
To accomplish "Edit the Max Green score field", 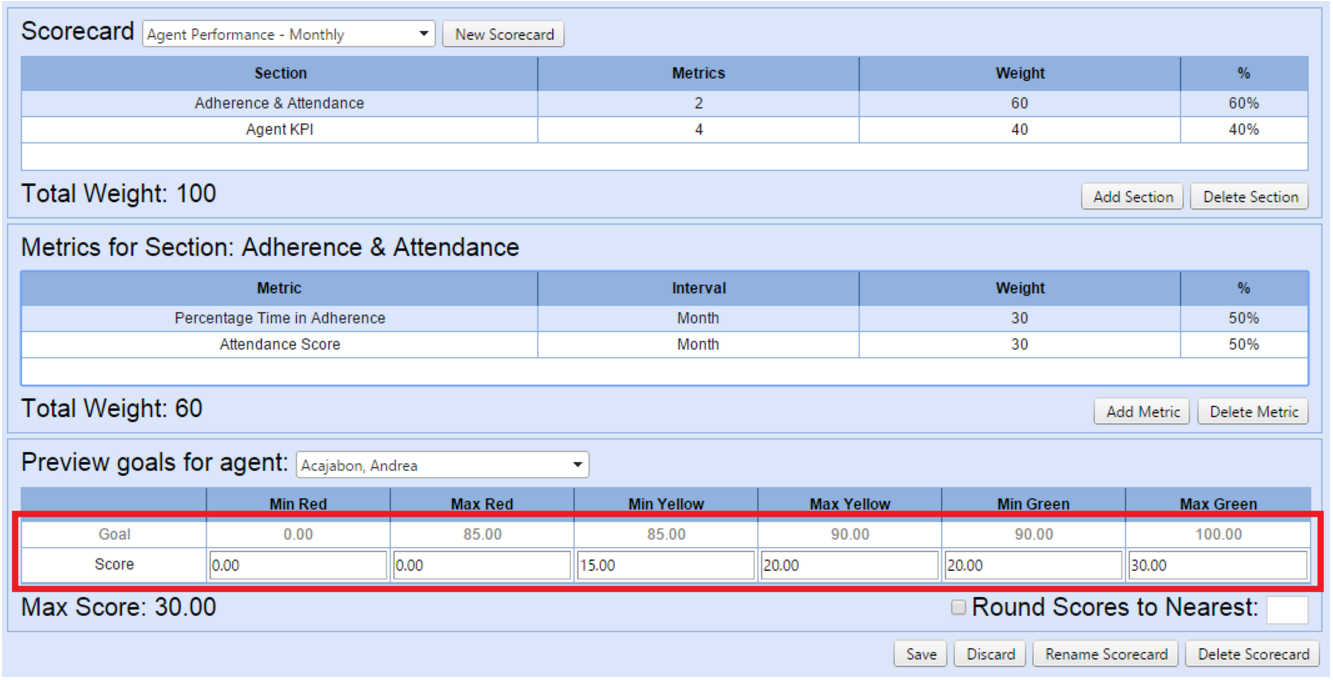I will 1217,565.
